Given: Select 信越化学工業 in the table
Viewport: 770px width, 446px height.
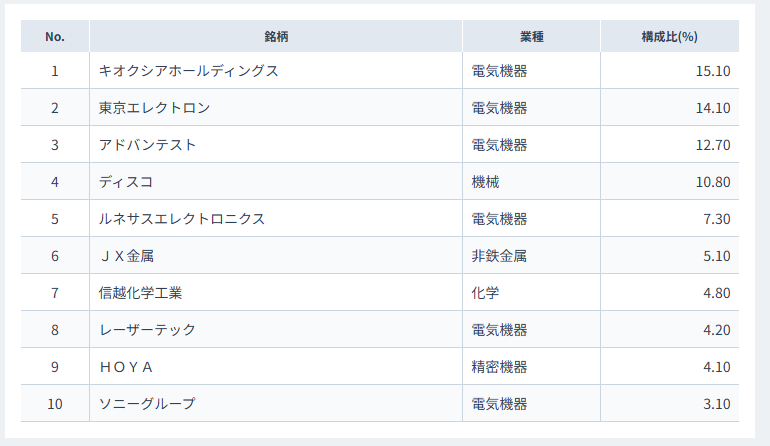Looking at the screenshot, I should pos(140,293).
